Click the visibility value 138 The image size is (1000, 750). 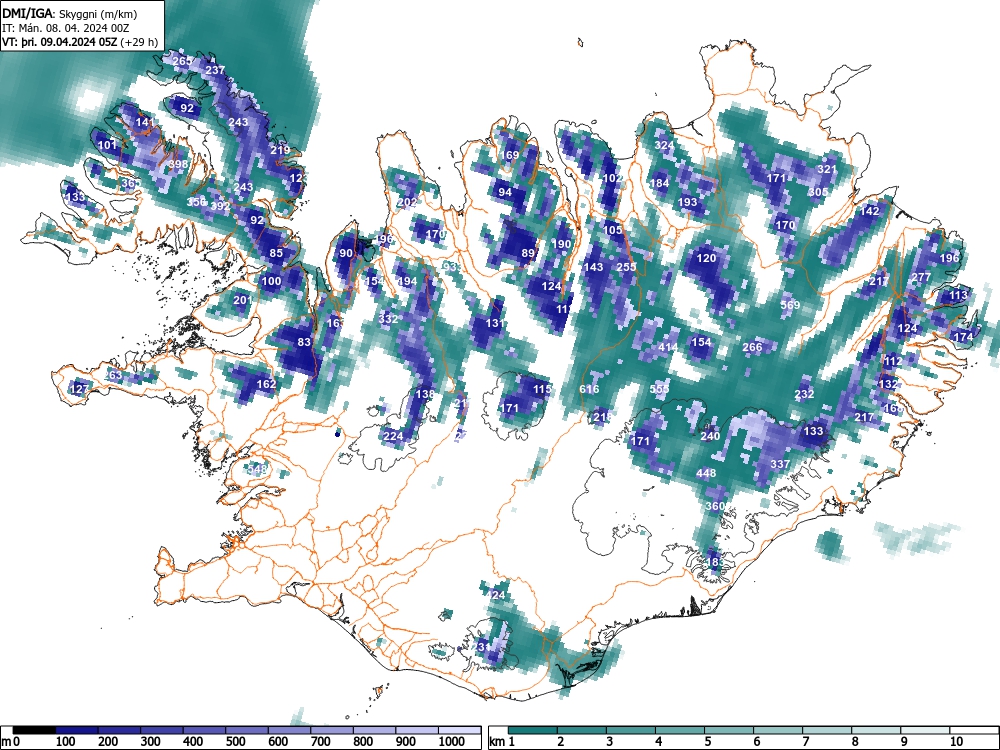425,394
